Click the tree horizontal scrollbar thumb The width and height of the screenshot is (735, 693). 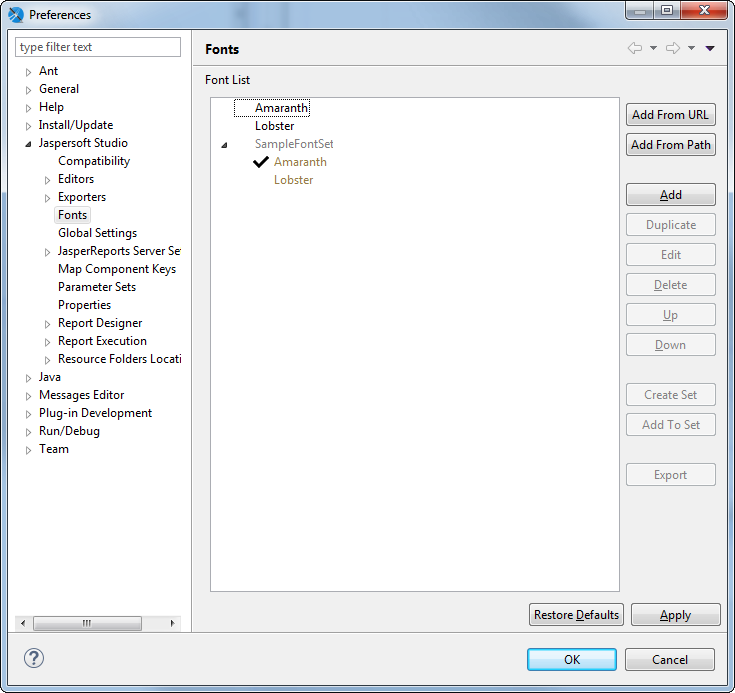(x=87, y=623)
